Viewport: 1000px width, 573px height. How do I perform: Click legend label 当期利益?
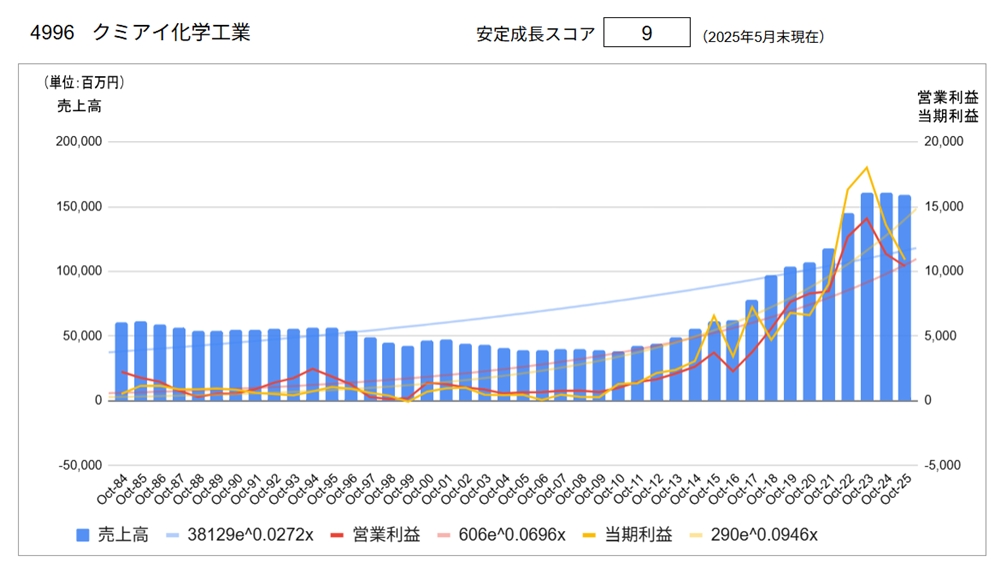coord(638,535)
